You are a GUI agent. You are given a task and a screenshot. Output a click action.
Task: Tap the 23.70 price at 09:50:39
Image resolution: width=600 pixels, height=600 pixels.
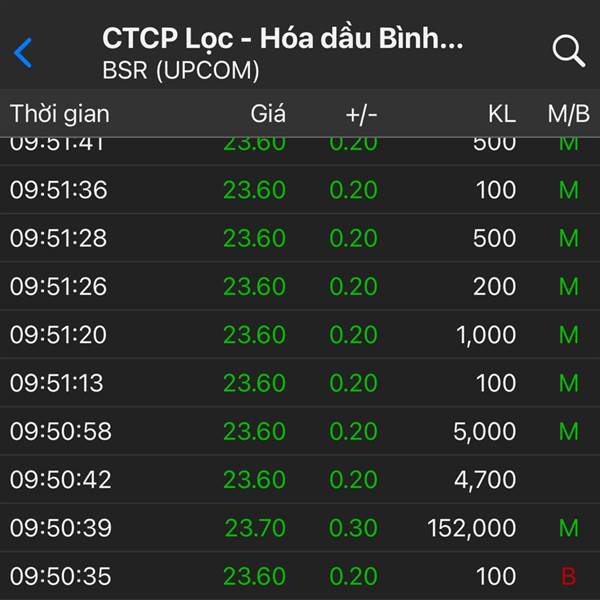[x=255, y=528]
